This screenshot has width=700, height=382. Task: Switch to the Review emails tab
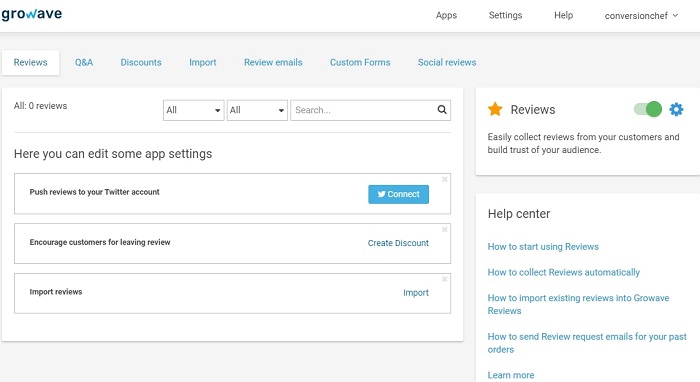click(273, 62)
